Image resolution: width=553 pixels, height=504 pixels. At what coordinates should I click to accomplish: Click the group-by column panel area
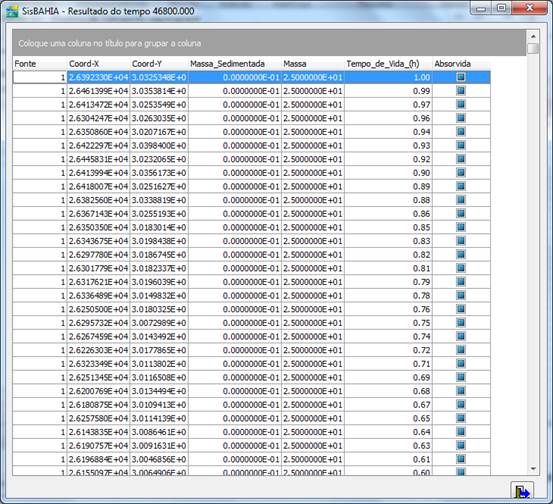269,43
